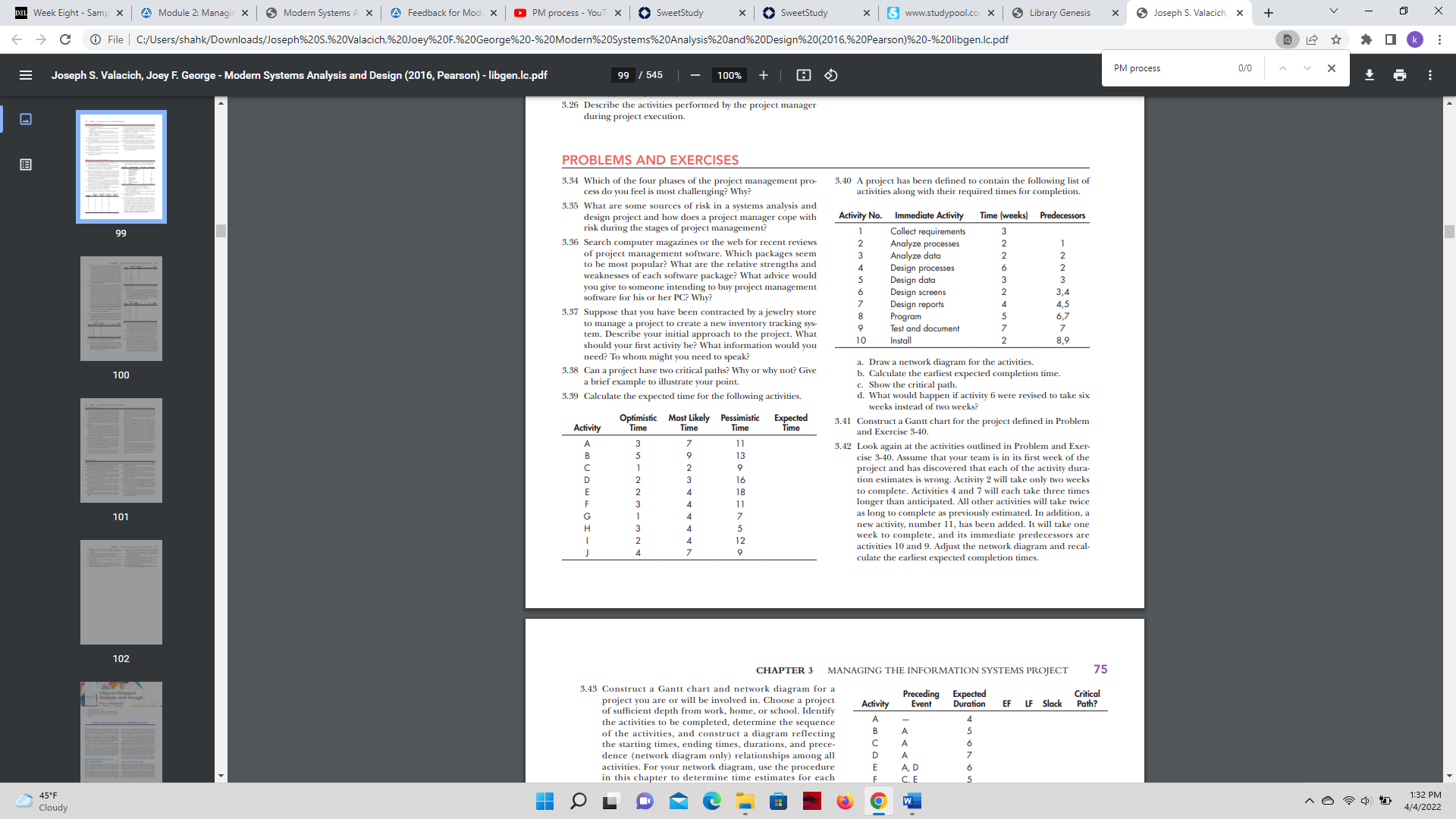Toggle Chrome side panel

[1391, 39]
